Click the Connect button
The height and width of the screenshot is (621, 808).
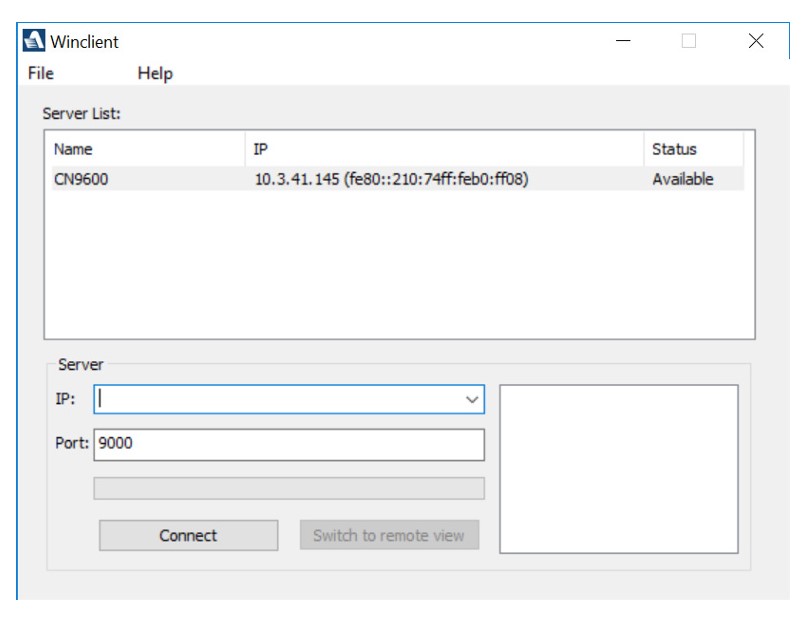189,535
